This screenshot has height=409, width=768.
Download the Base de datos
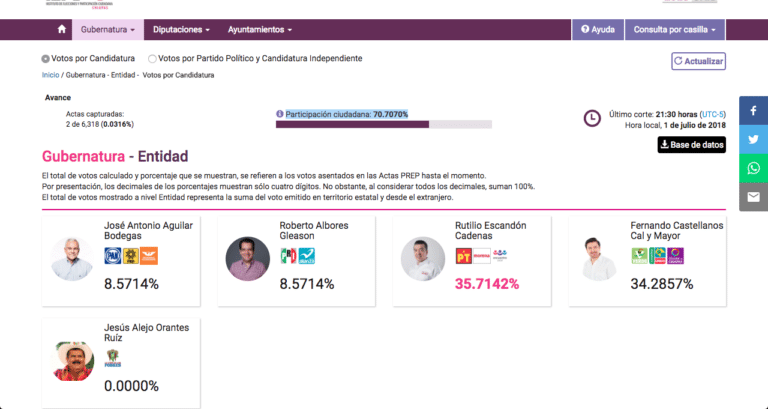point(691,145)
